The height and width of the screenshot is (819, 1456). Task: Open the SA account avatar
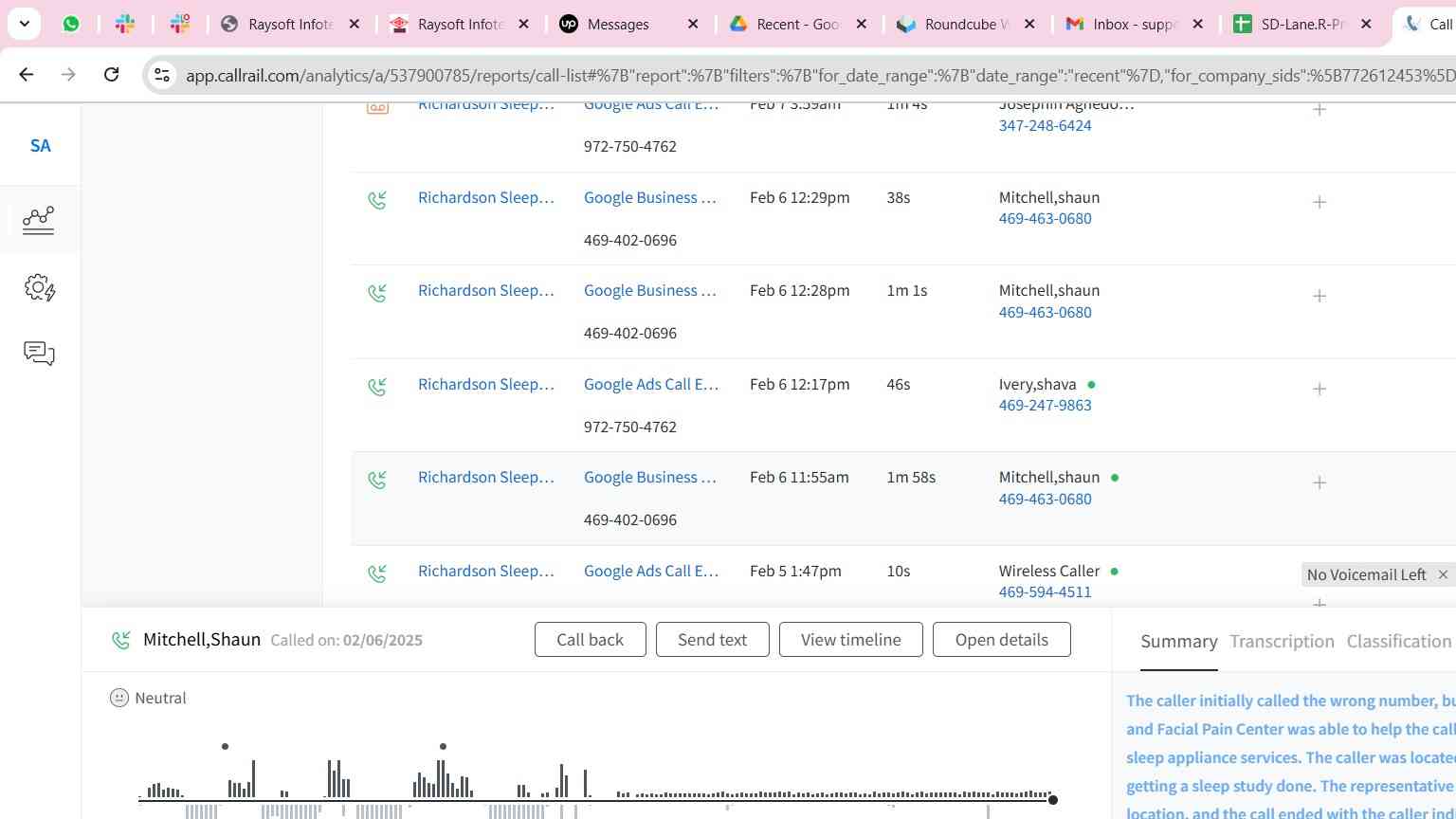point(40,146)
